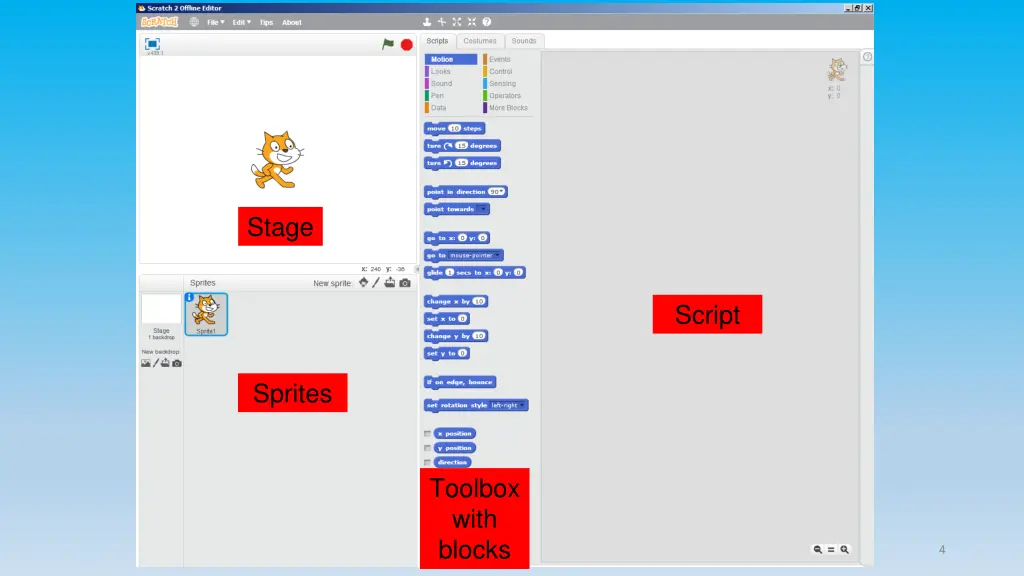Select the Delete tool in the toolbar

pyautogui.click(x=442, y=22)
